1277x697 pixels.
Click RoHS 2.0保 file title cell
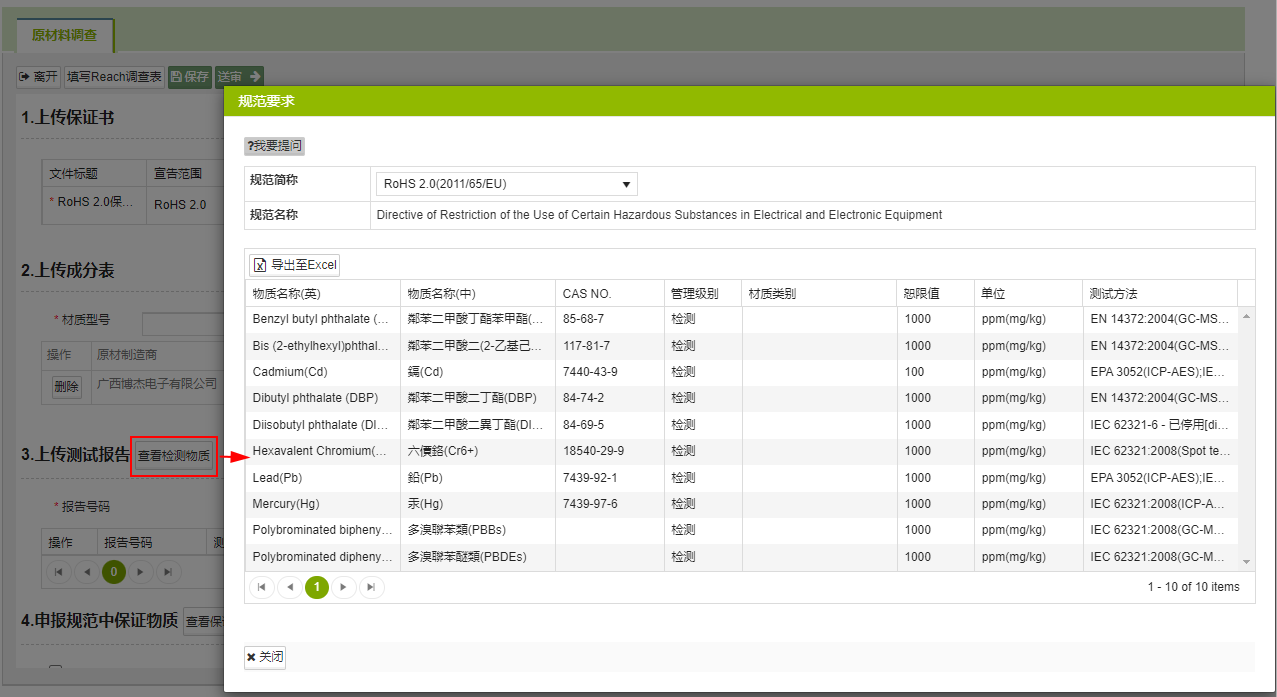(94, 203)
